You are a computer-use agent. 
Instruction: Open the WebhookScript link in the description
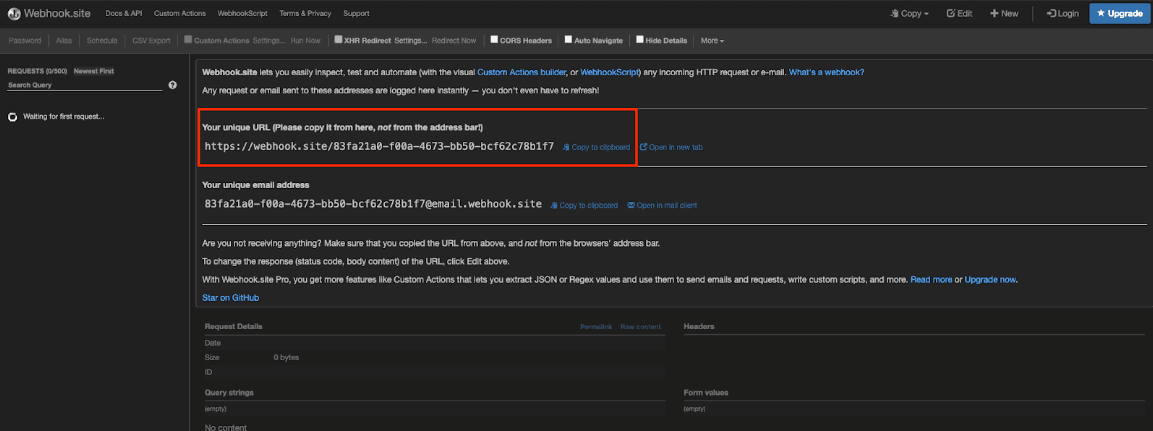[x=610, y=72]
